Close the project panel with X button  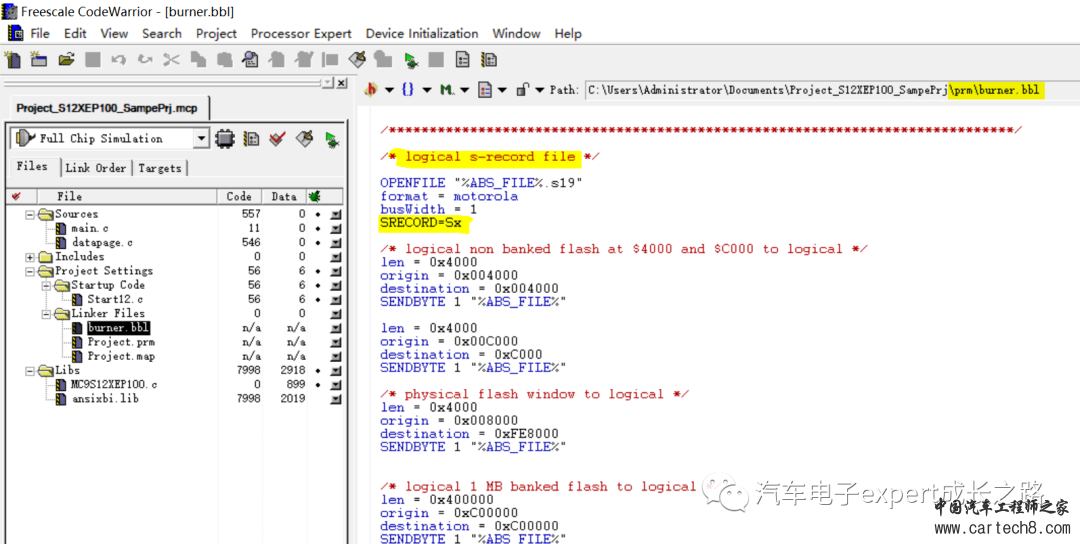click(x=342, y=83)
